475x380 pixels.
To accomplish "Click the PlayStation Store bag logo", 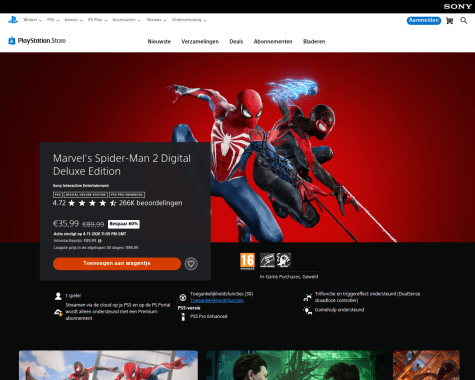I will (12, 40).
